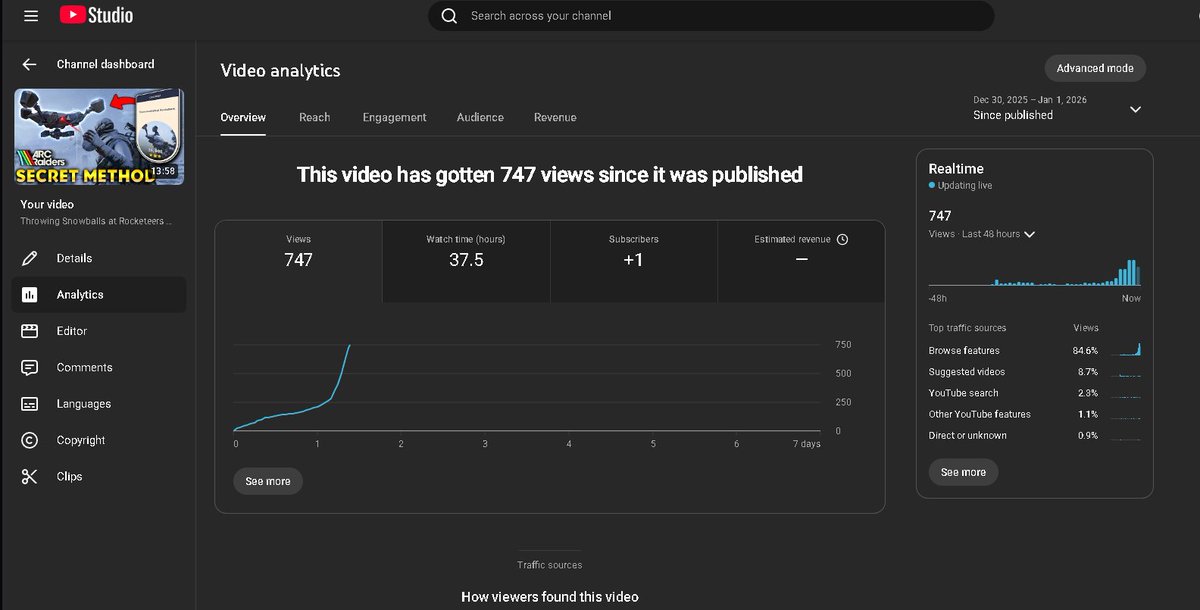Click the Languages subtitles icon
Viewport: 1200px width, 610px height.
[29, 404]
